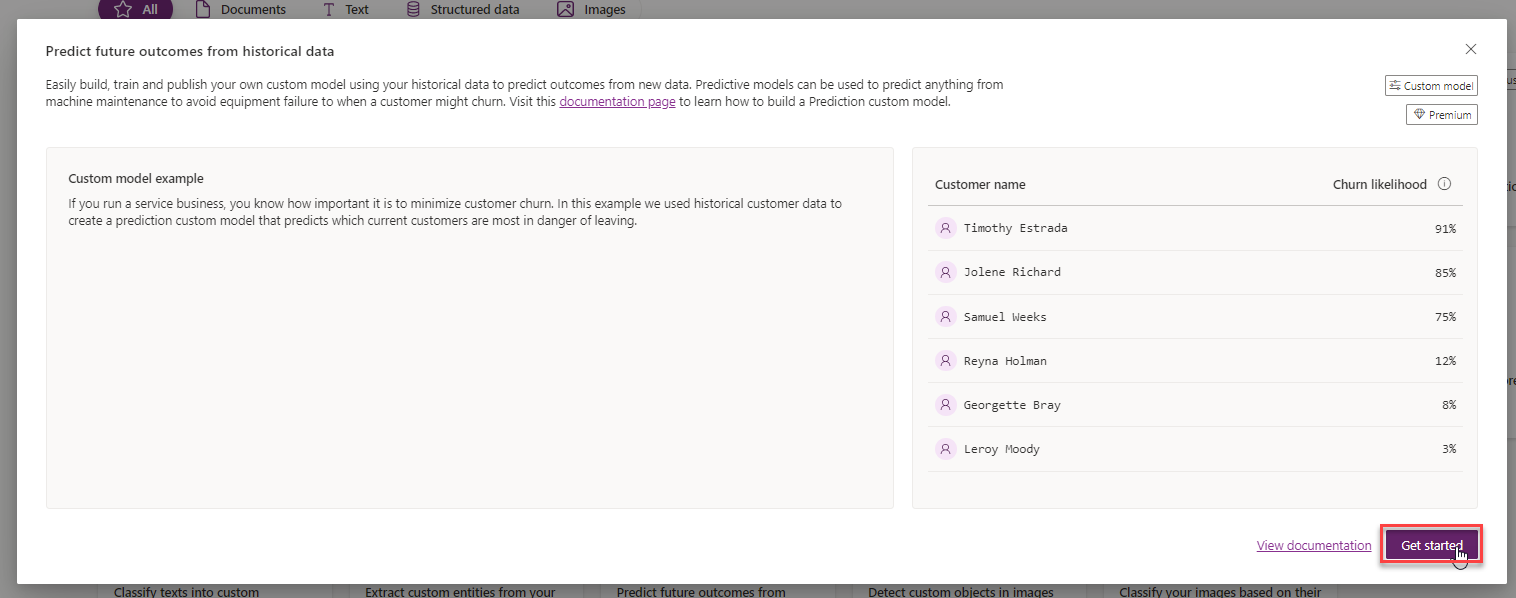
Task: Click Leroy Moody's avatar icon
Action: coord(945,449)
